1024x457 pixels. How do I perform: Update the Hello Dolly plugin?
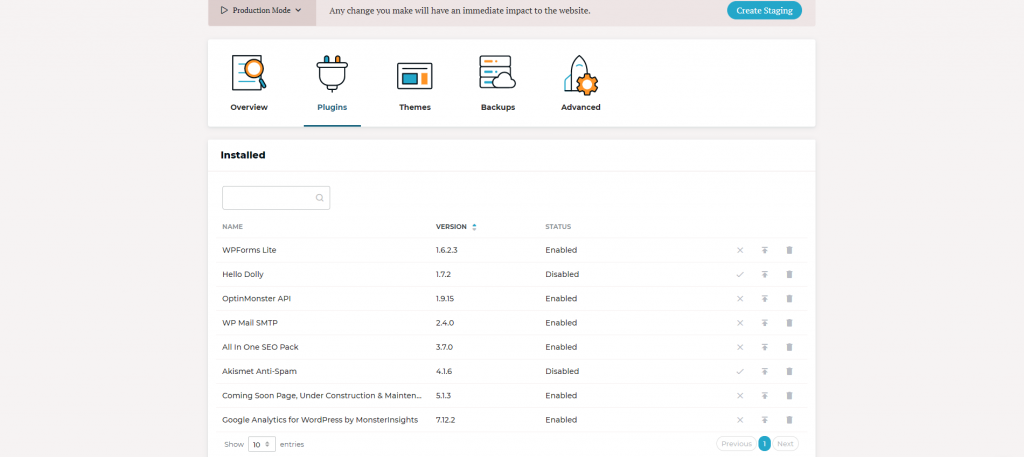(x=764, y=274)
